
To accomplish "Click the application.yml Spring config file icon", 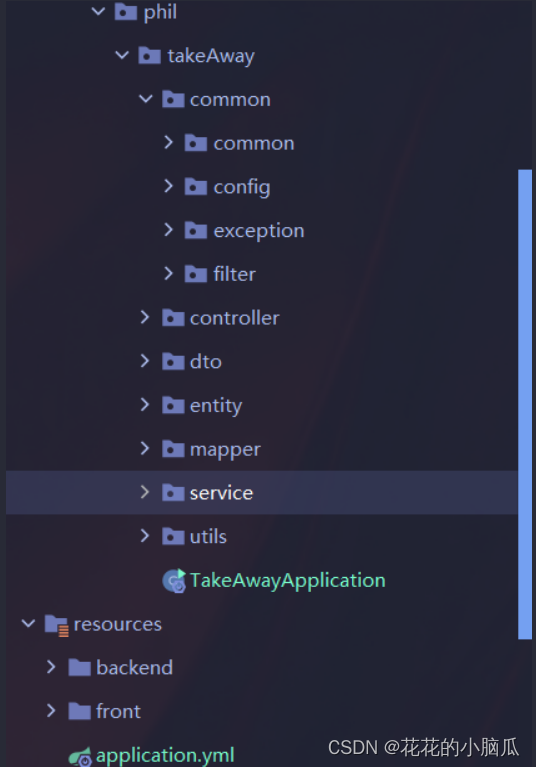I will tap(80, 756).
